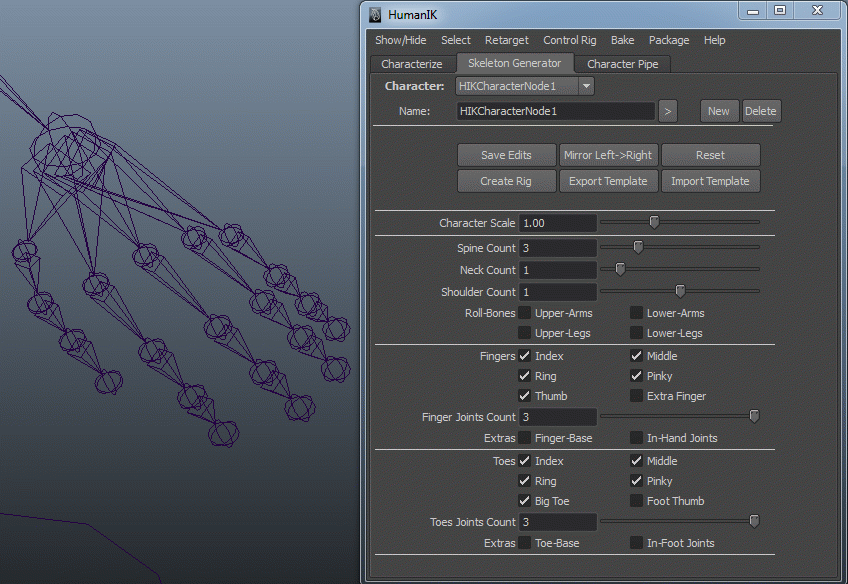Enable the Extra Finger checkbox
848x584 pixels.
point(636,396)
